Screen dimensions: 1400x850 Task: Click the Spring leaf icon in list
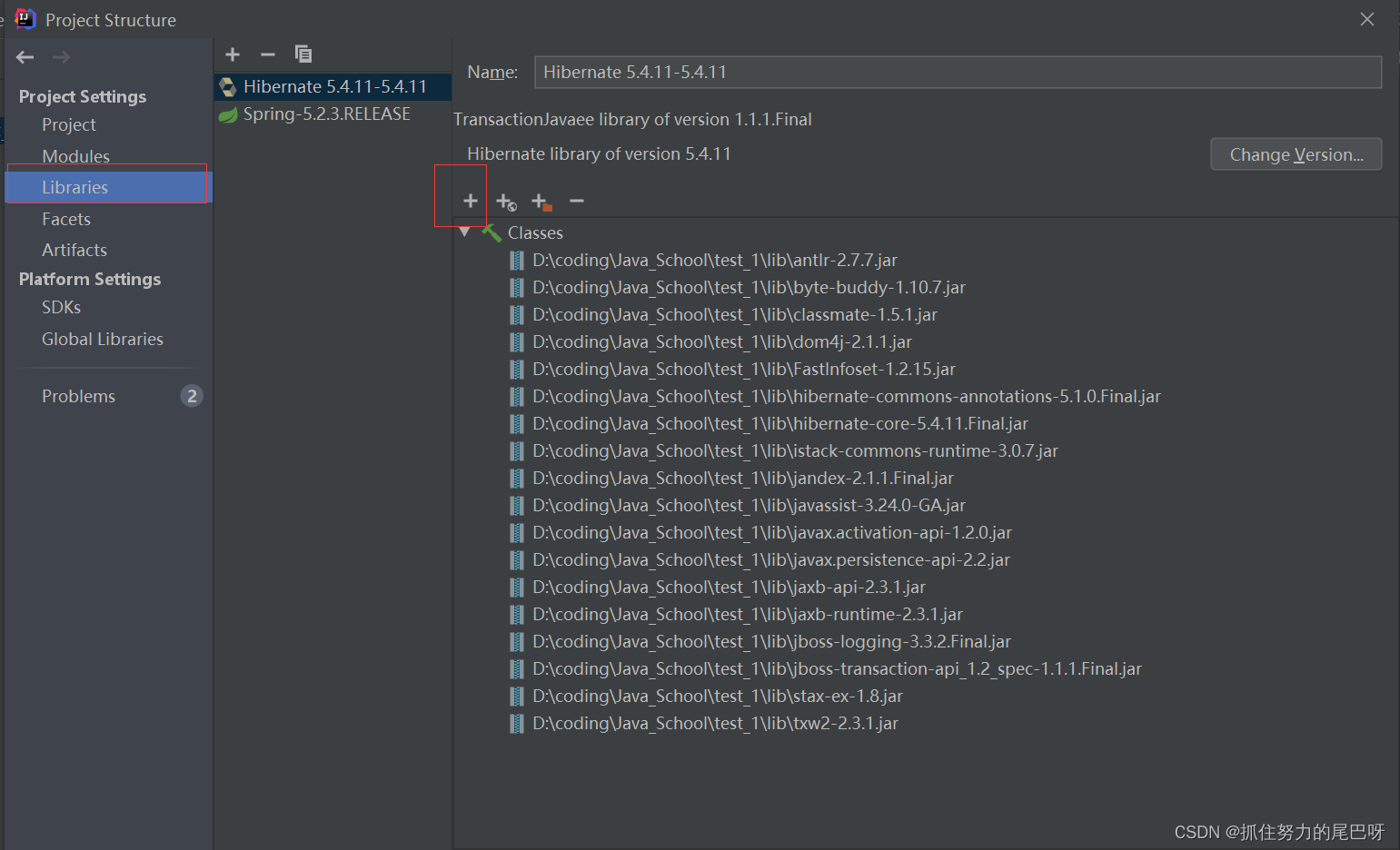228,114
